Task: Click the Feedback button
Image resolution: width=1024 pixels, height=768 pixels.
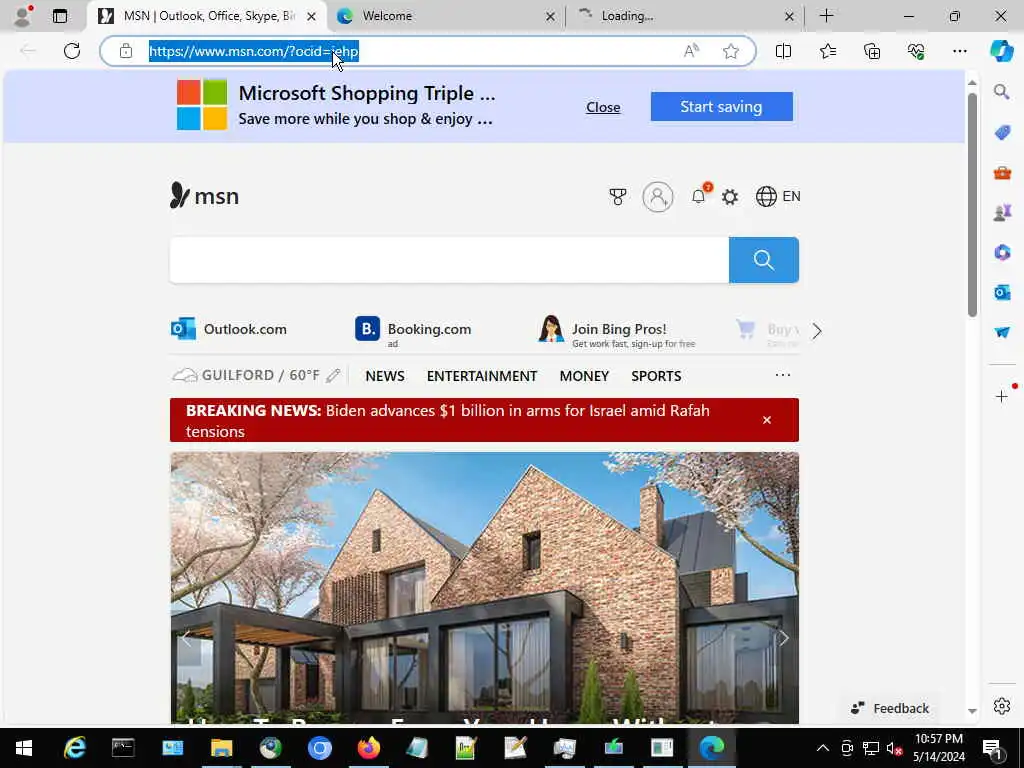Action: pos(890,708)
